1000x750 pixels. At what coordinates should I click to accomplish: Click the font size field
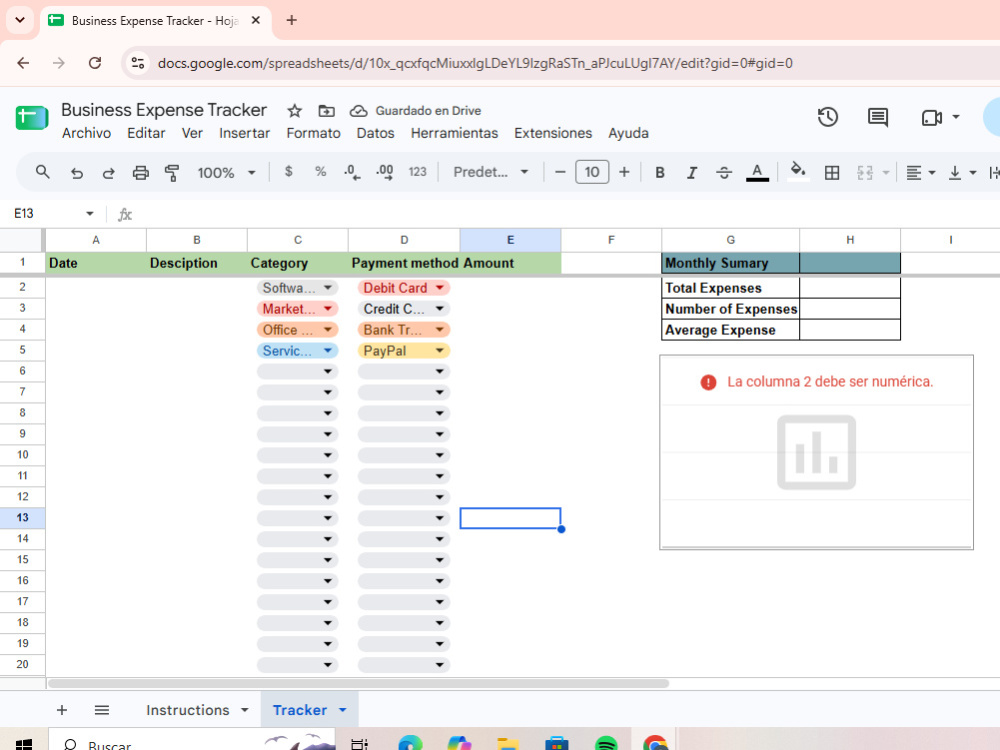click(x=592, y=172)
